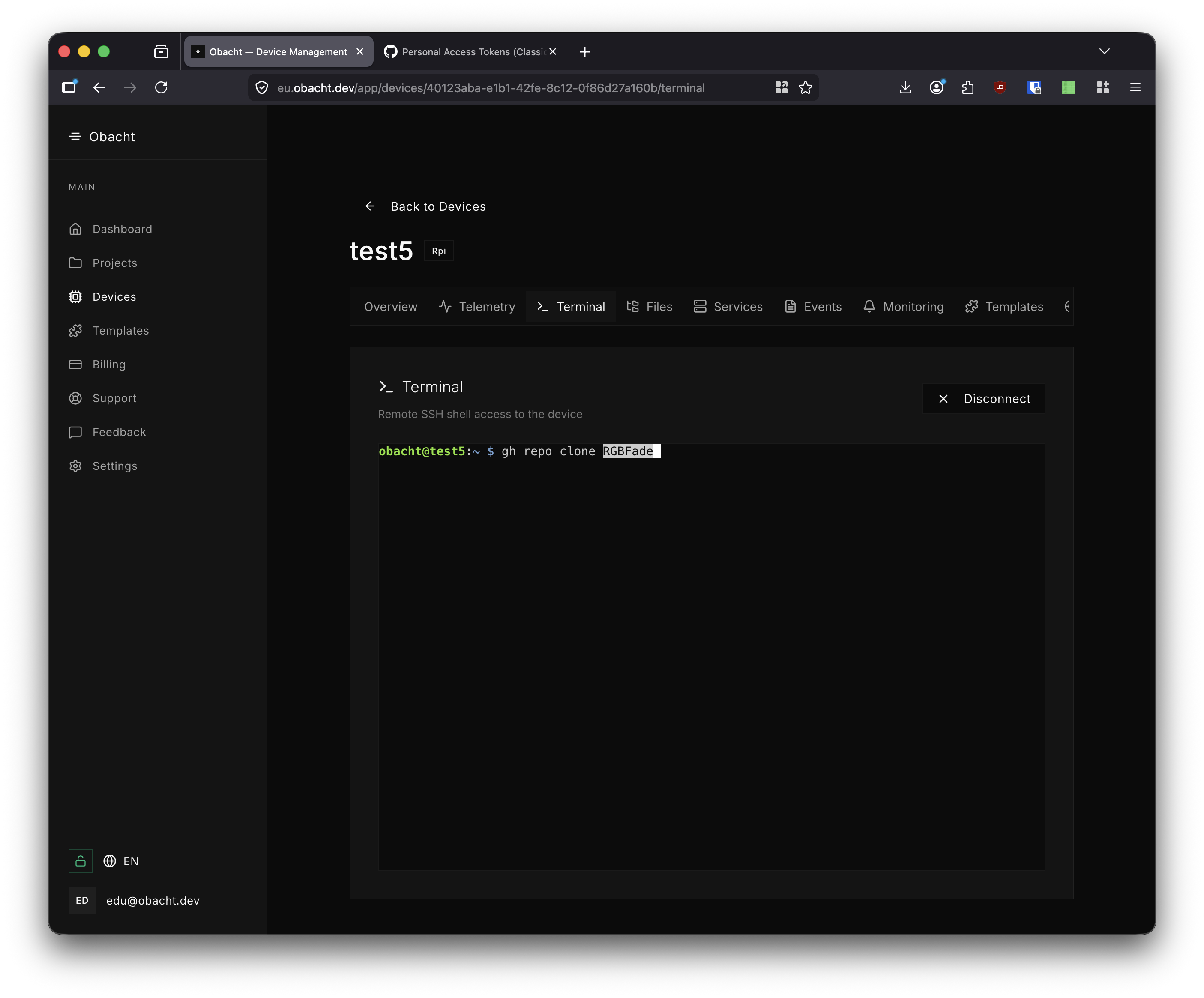This screenshot has height=998, width=1204.
Task: Switch to the Telemetry tab
Action: (477, 307)
